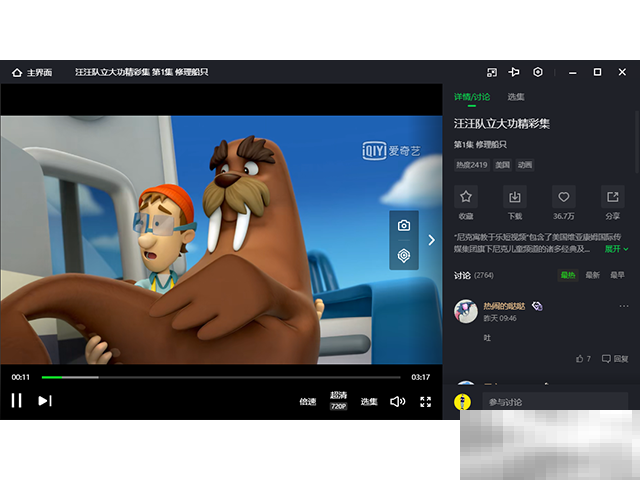The height and width of the screenshot is (480, 640).
Task: Click your yellow avatar beside comment box
Action: 462,402
